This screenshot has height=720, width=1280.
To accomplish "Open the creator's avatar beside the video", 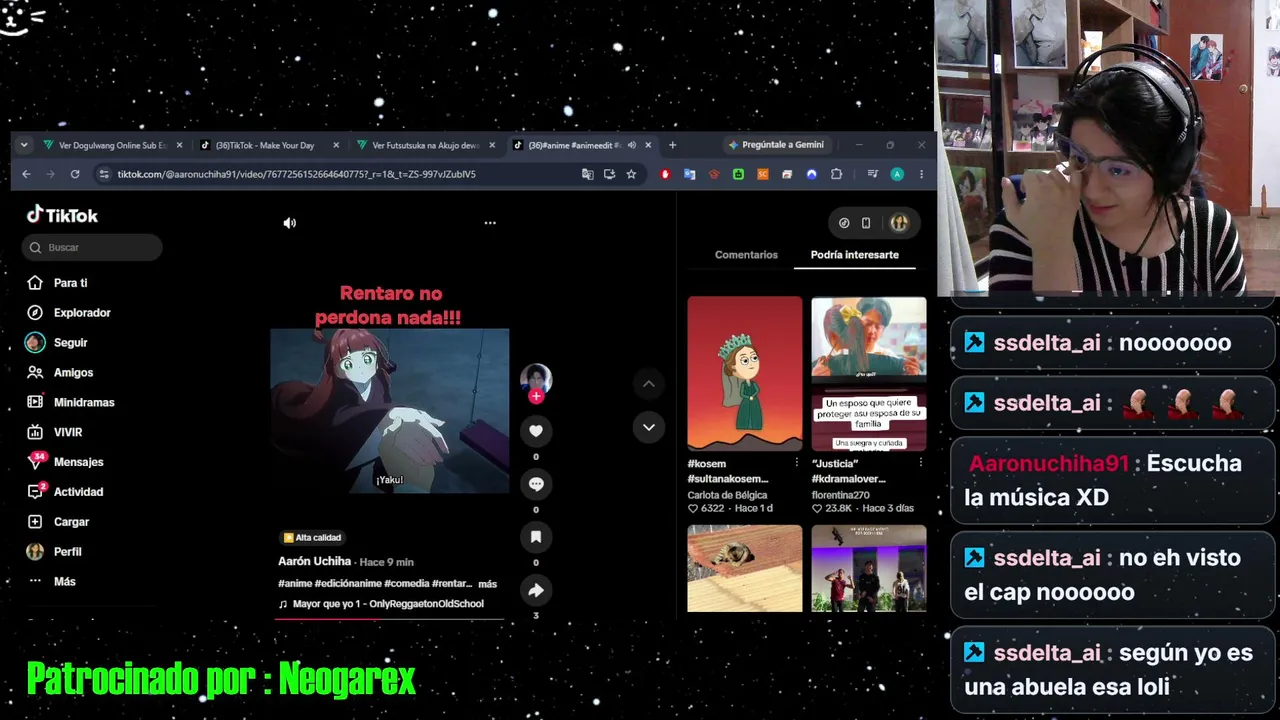I will coord(536,378).
